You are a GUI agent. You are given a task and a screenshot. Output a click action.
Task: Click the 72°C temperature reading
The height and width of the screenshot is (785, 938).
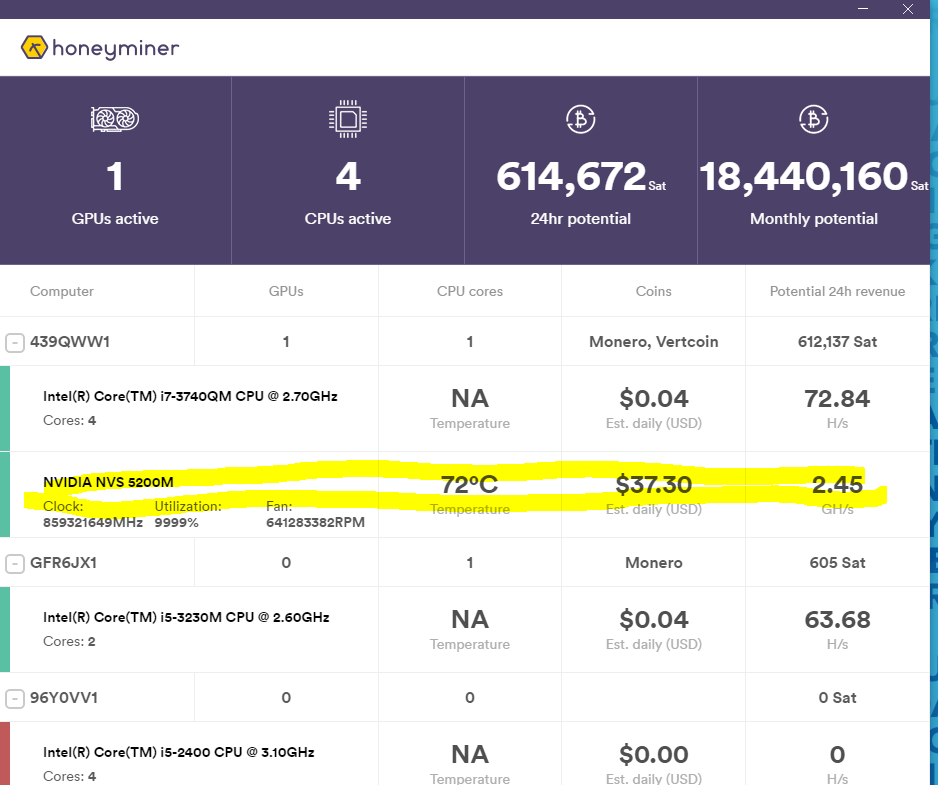point(470,485)
